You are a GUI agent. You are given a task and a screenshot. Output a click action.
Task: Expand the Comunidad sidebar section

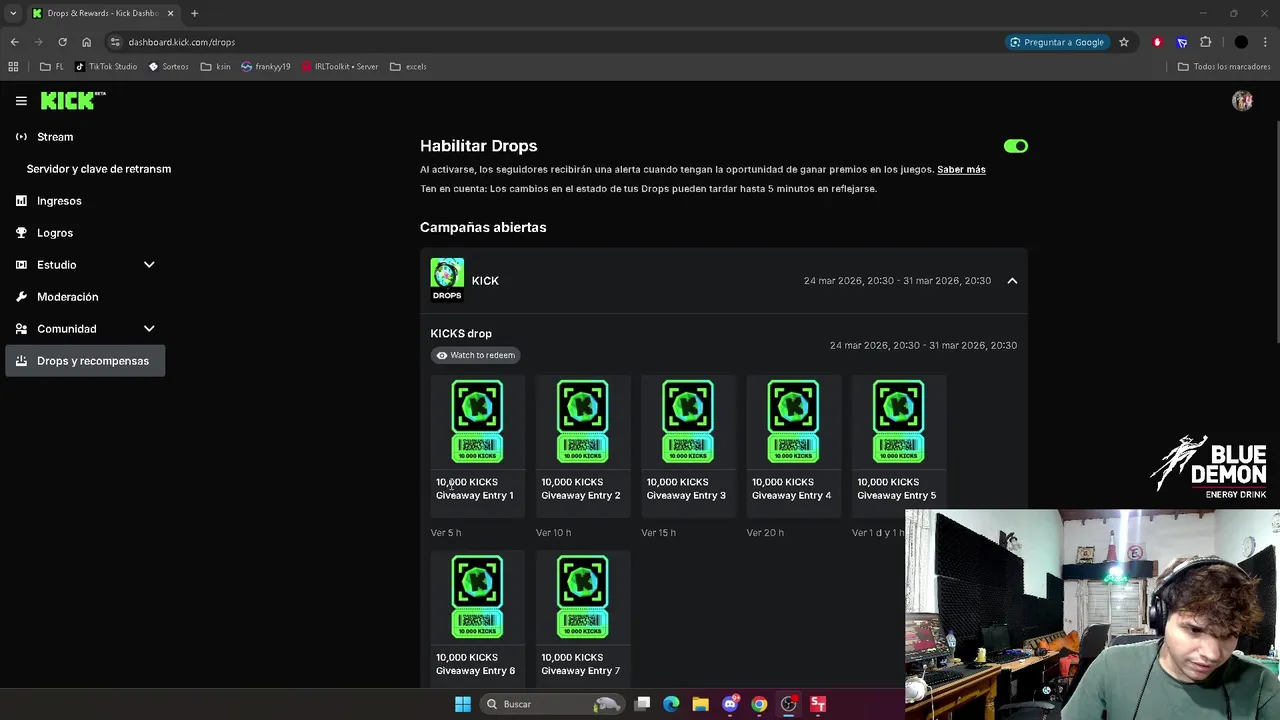(149, 329)
